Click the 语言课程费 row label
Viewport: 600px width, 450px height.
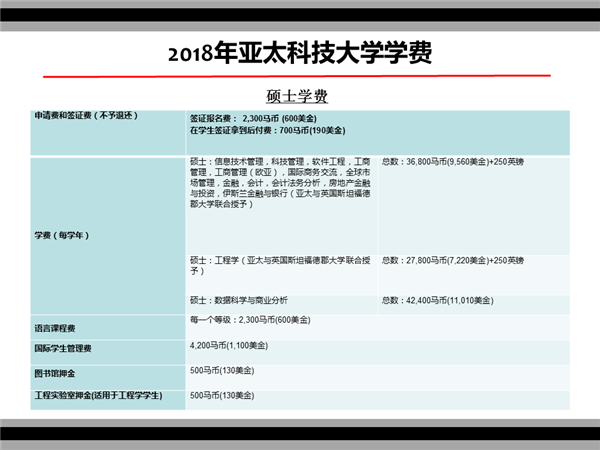click(55, 328)
